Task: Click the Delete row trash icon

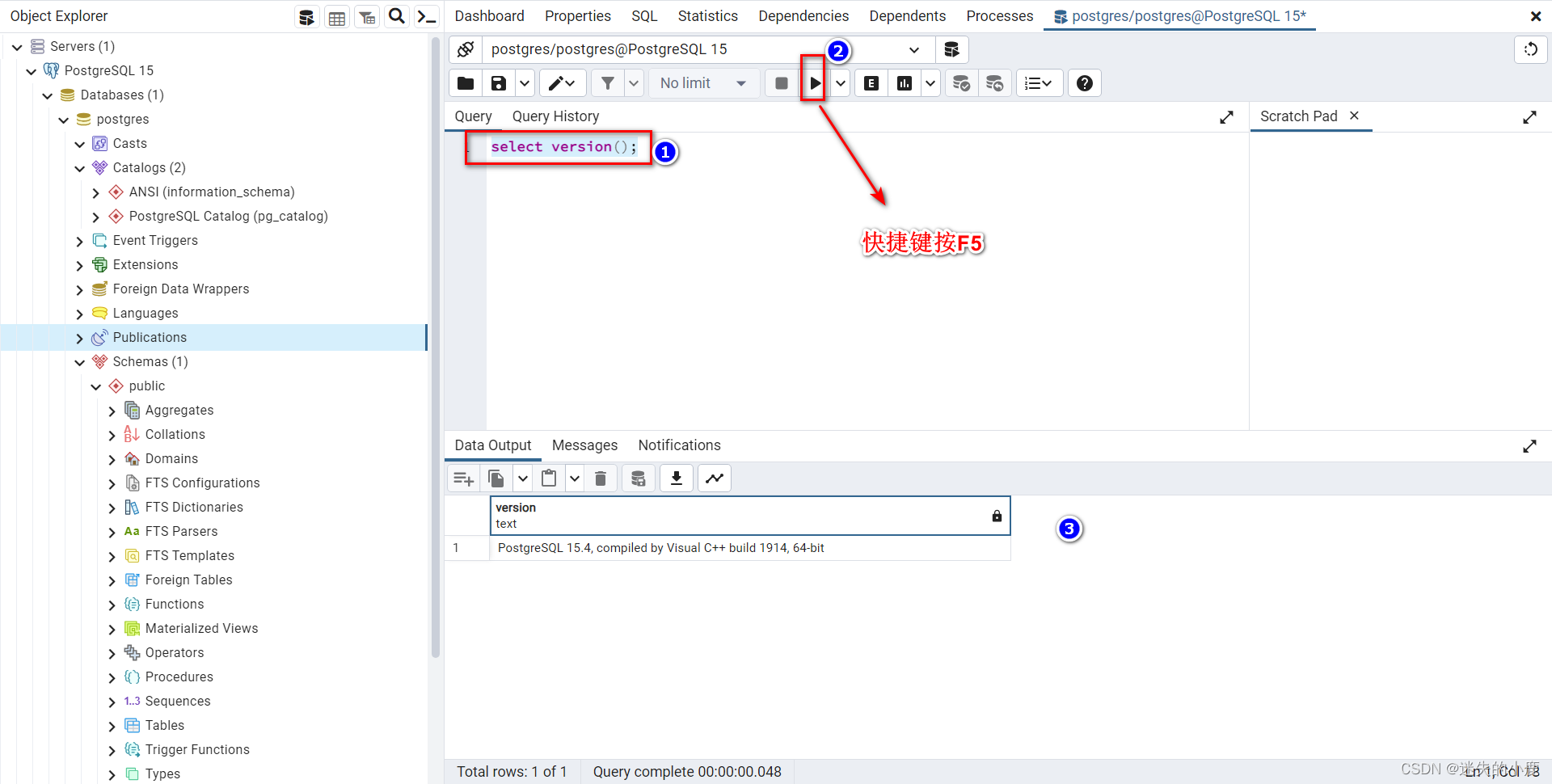Action: [601, 478]
